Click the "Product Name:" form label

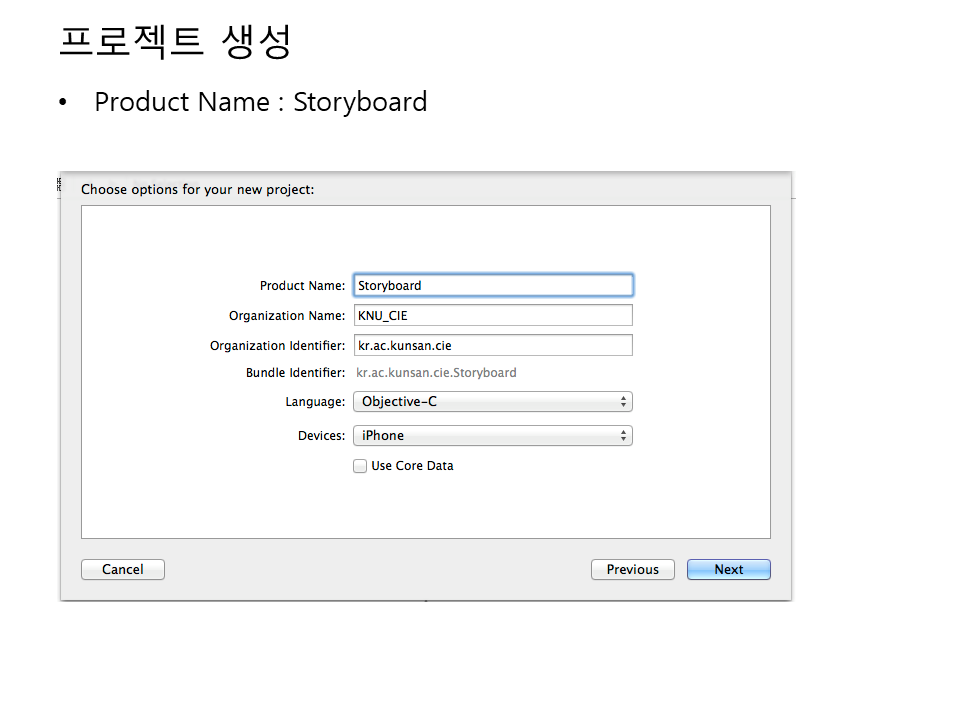click(302, 286)
